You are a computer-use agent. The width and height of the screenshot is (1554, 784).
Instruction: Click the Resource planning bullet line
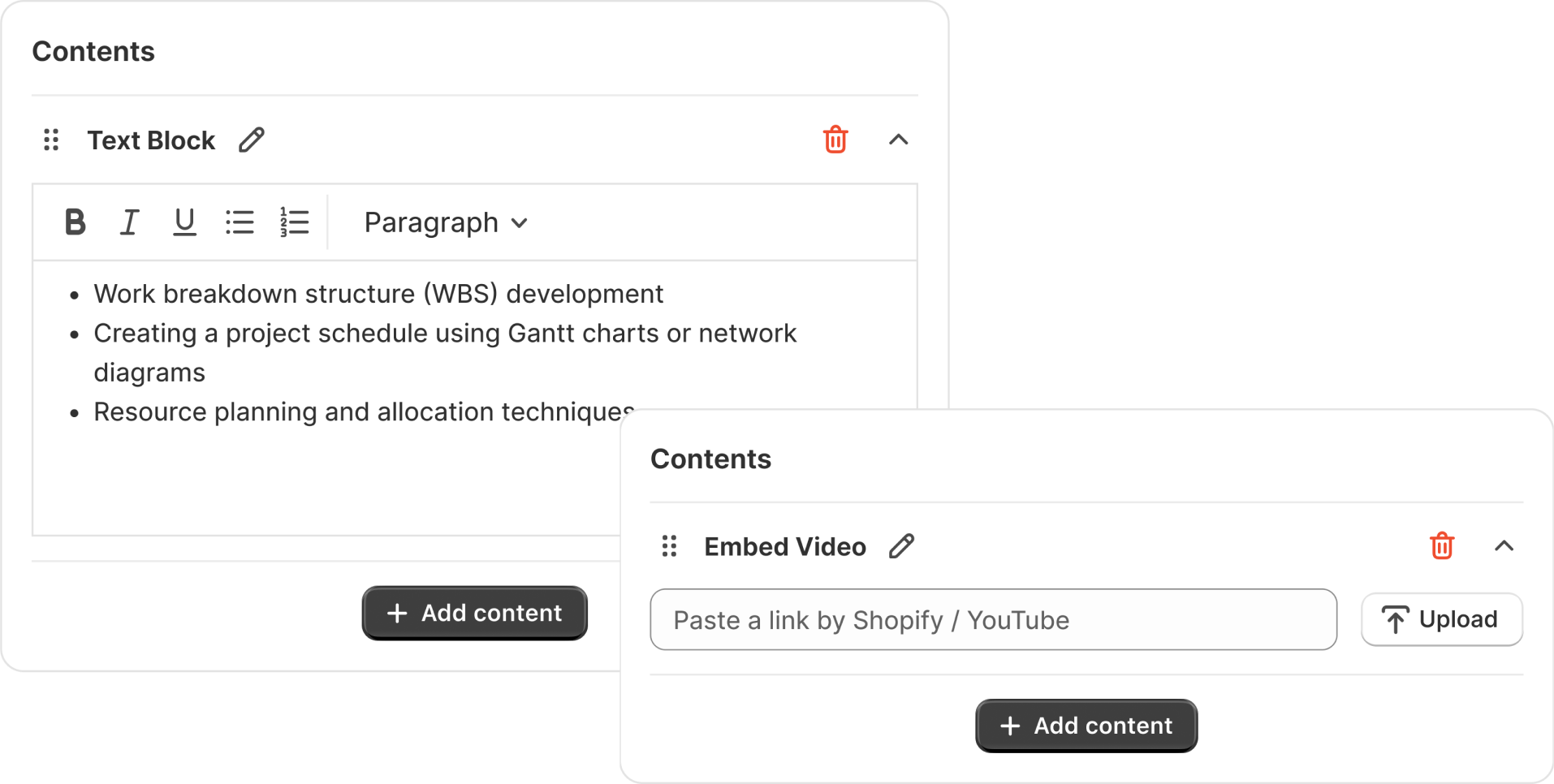[357, 412]
